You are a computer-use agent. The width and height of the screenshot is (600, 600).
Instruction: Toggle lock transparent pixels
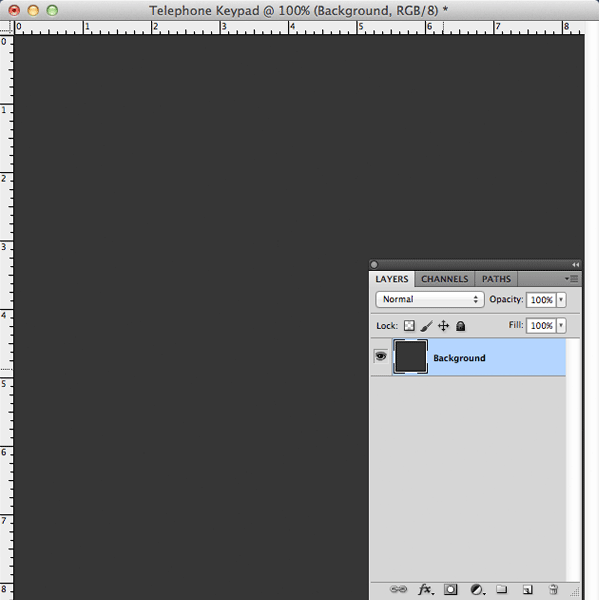click(409, 326)
